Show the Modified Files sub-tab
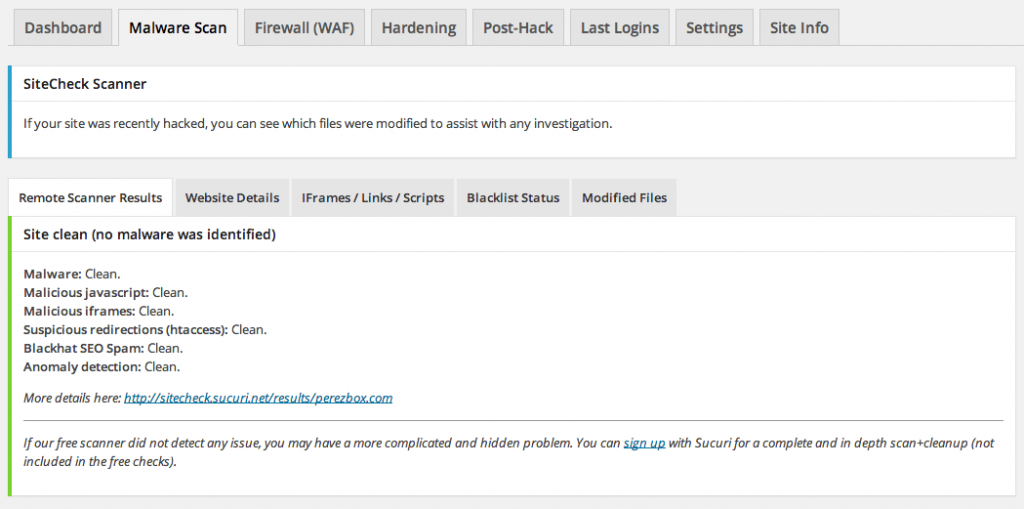Screen dimensions: 1024x509 point(624,198)
